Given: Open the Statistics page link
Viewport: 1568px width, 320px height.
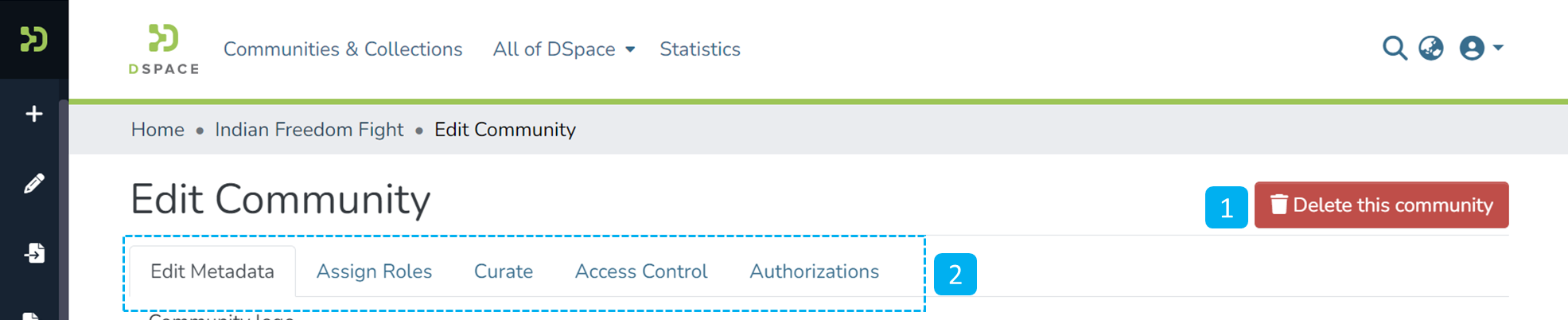Looking at the screenshot, I should tap(699, 49).
